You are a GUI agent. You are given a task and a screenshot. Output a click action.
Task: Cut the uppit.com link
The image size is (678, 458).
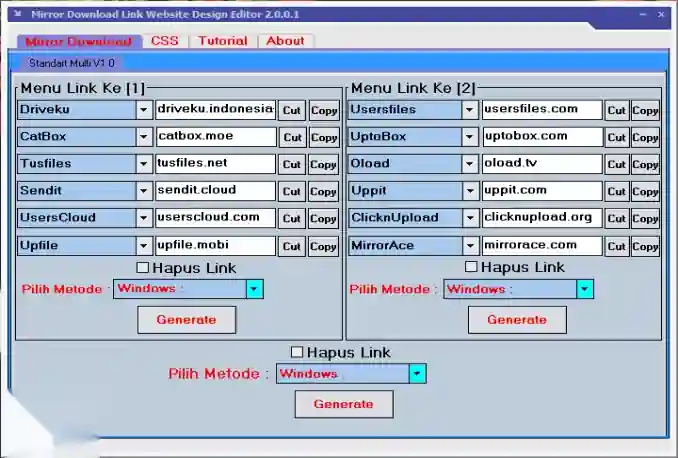pos(617,191)
